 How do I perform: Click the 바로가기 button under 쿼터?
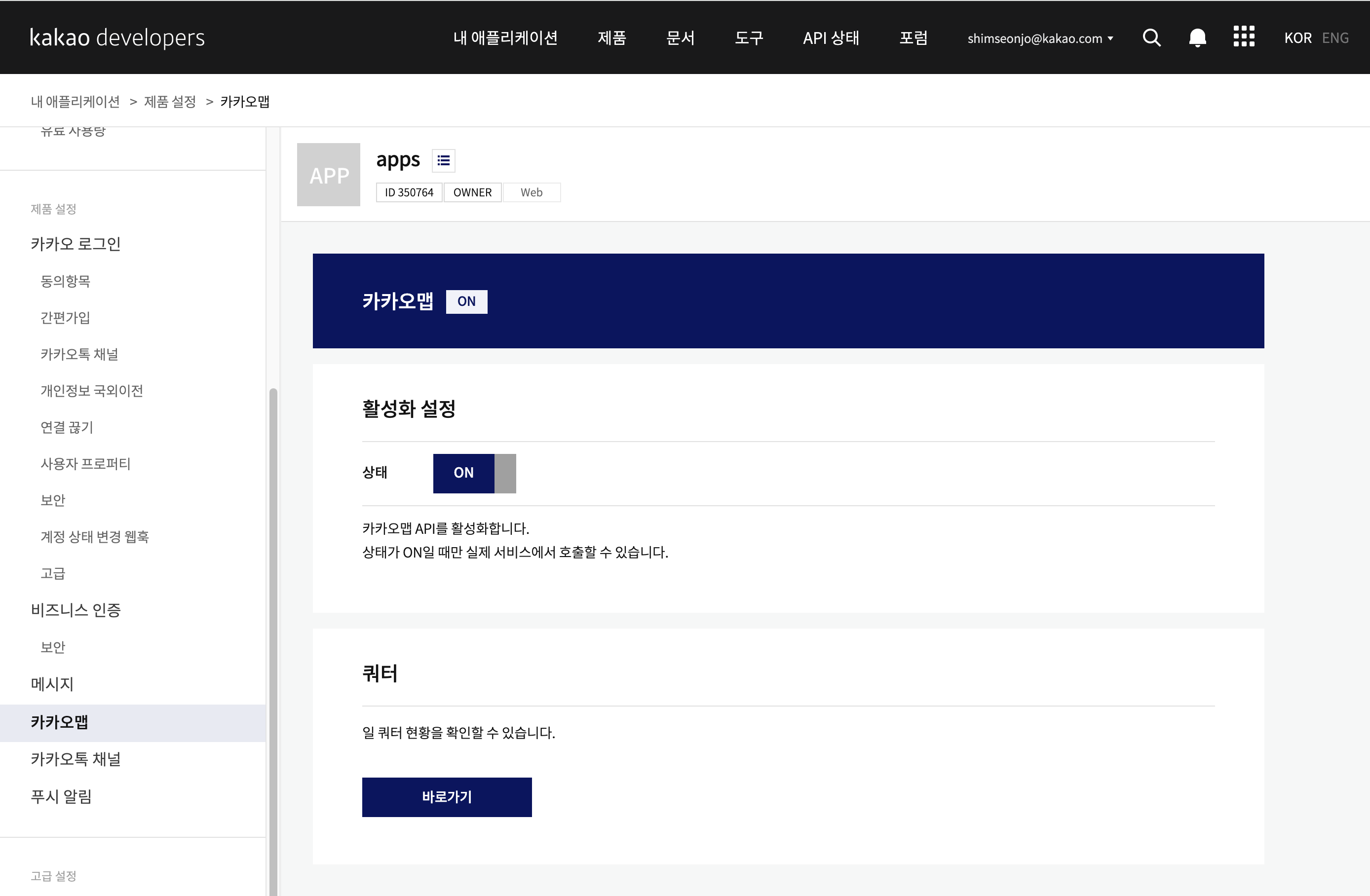447,797
